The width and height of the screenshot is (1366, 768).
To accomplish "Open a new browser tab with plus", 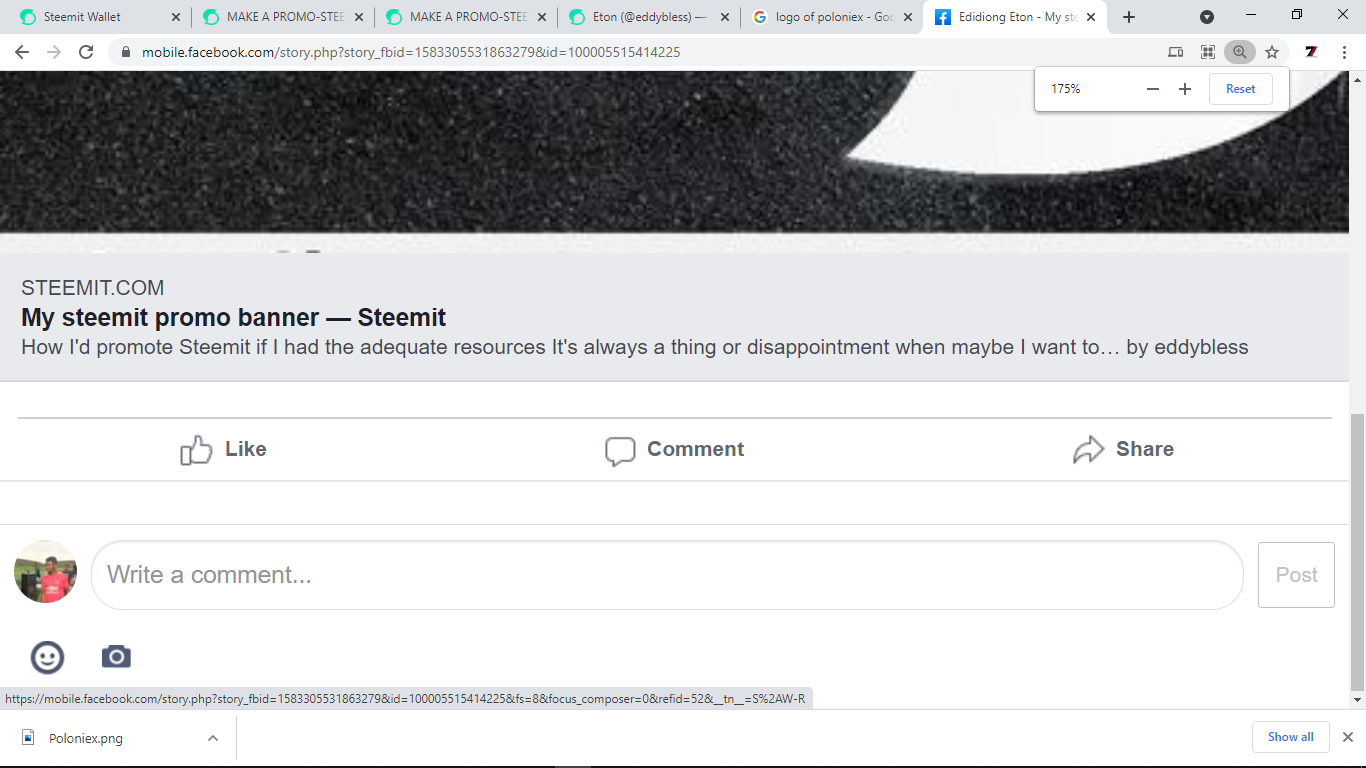I will 1129,17.
